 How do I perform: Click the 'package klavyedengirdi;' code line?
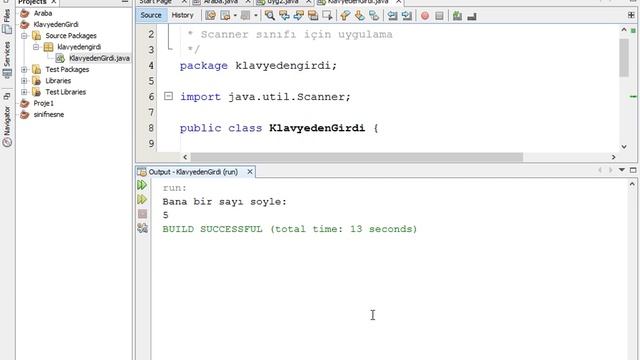pyautogui.click(x=258, y=65)
